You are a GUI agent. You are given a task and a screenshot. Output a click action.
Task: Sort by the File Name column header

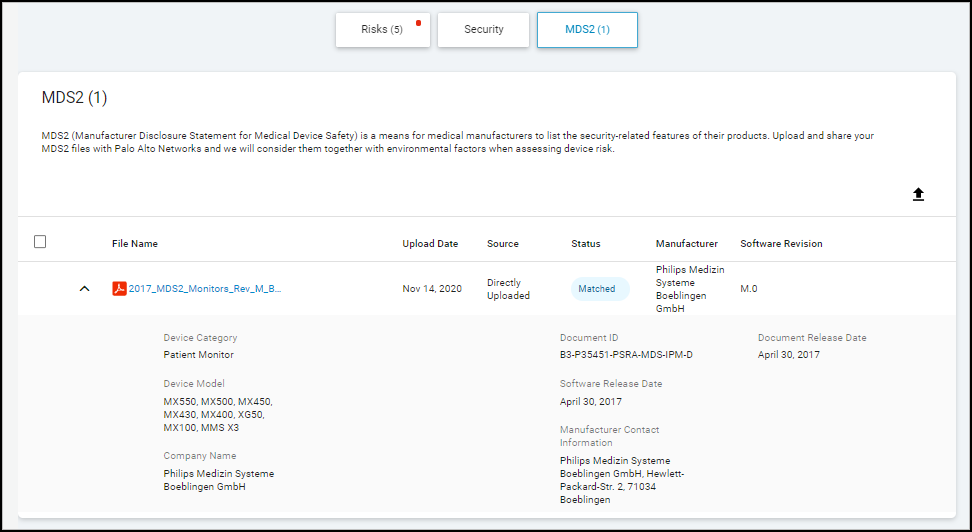[134, 244]
